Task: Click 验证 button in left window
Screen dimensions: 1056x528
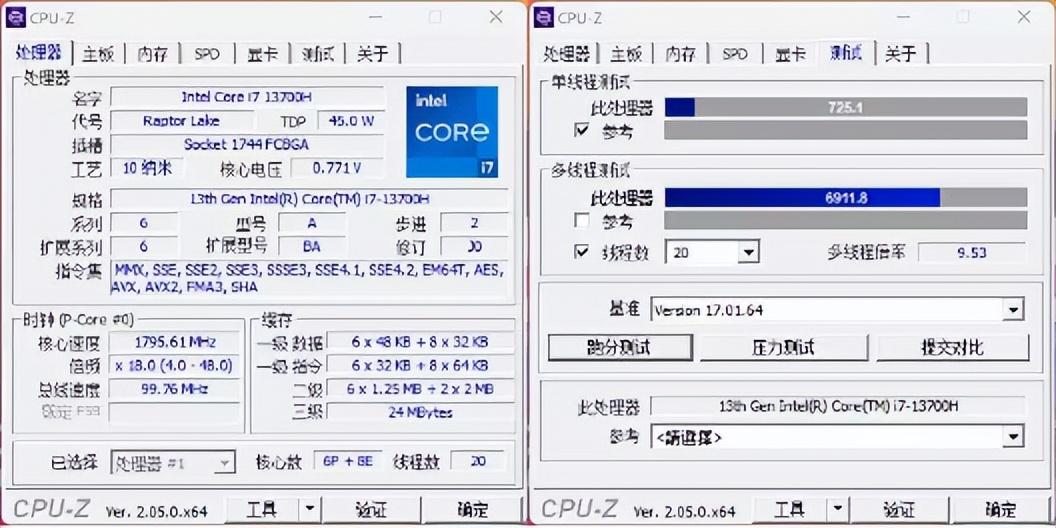Action: click(x=370, y=509)
